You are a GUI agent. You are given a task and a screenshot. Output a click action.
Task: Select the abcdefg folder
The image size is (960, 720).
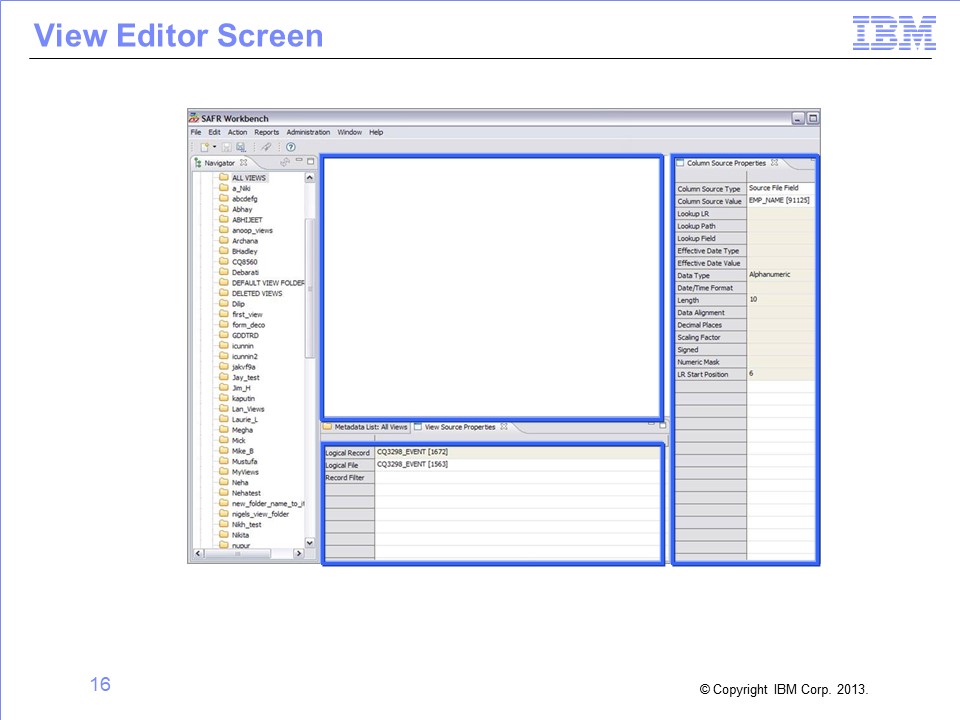245,199
